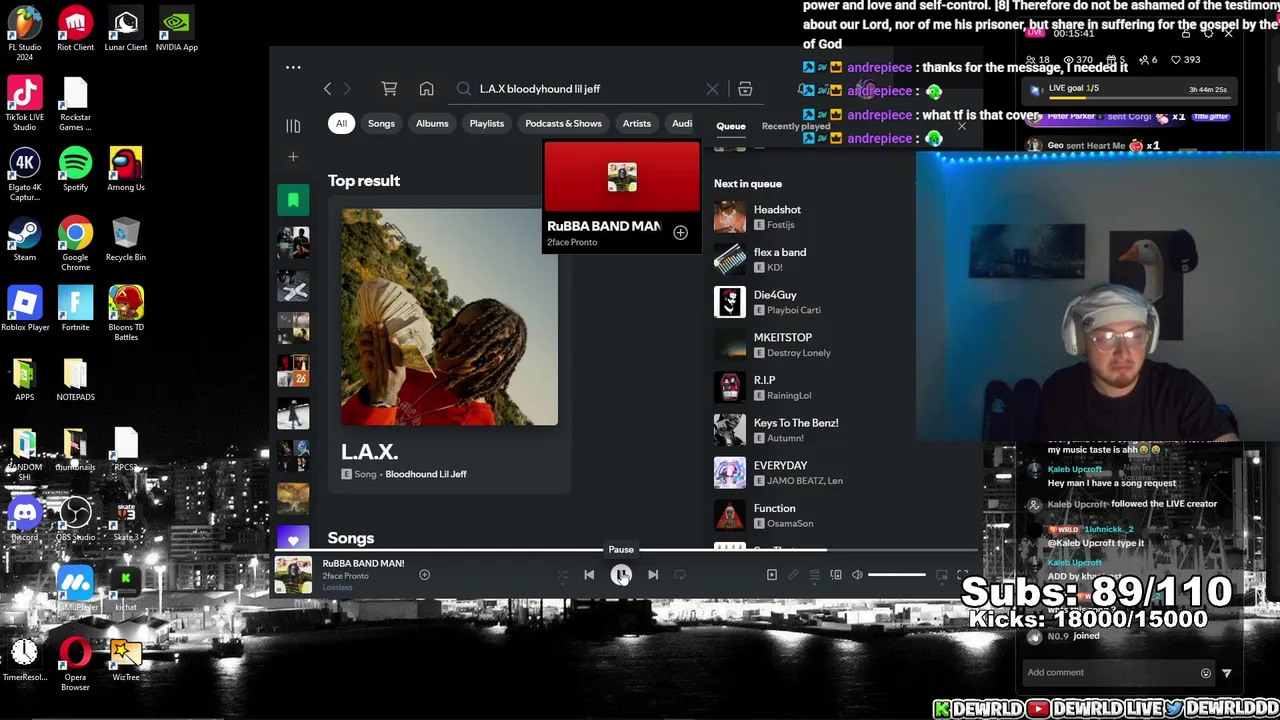Close the queue panel
The height and width of the screenshot is (720, 1280).
[x=962, y=126]
